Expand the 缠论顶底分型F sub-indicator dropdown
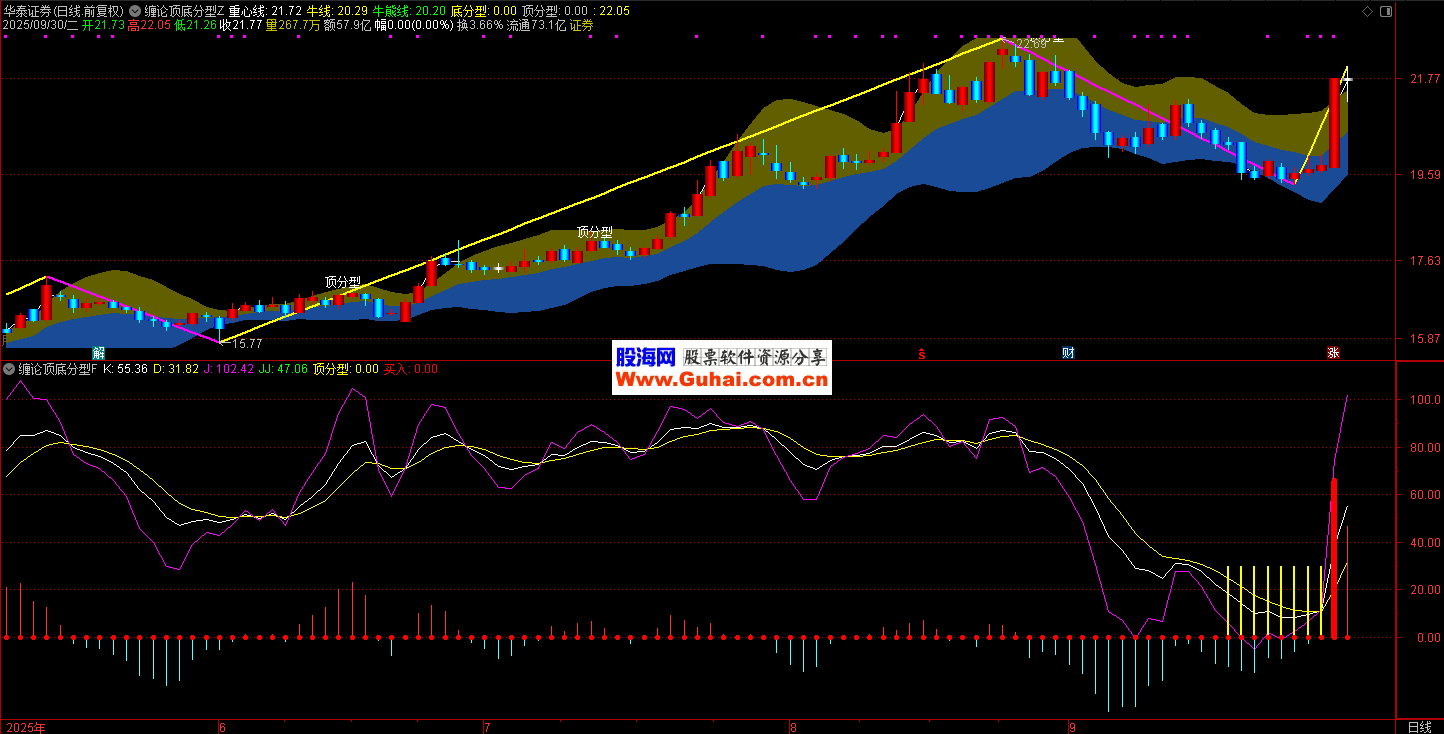The width and height of the screenshot is (1444, 734). point(9,369)
